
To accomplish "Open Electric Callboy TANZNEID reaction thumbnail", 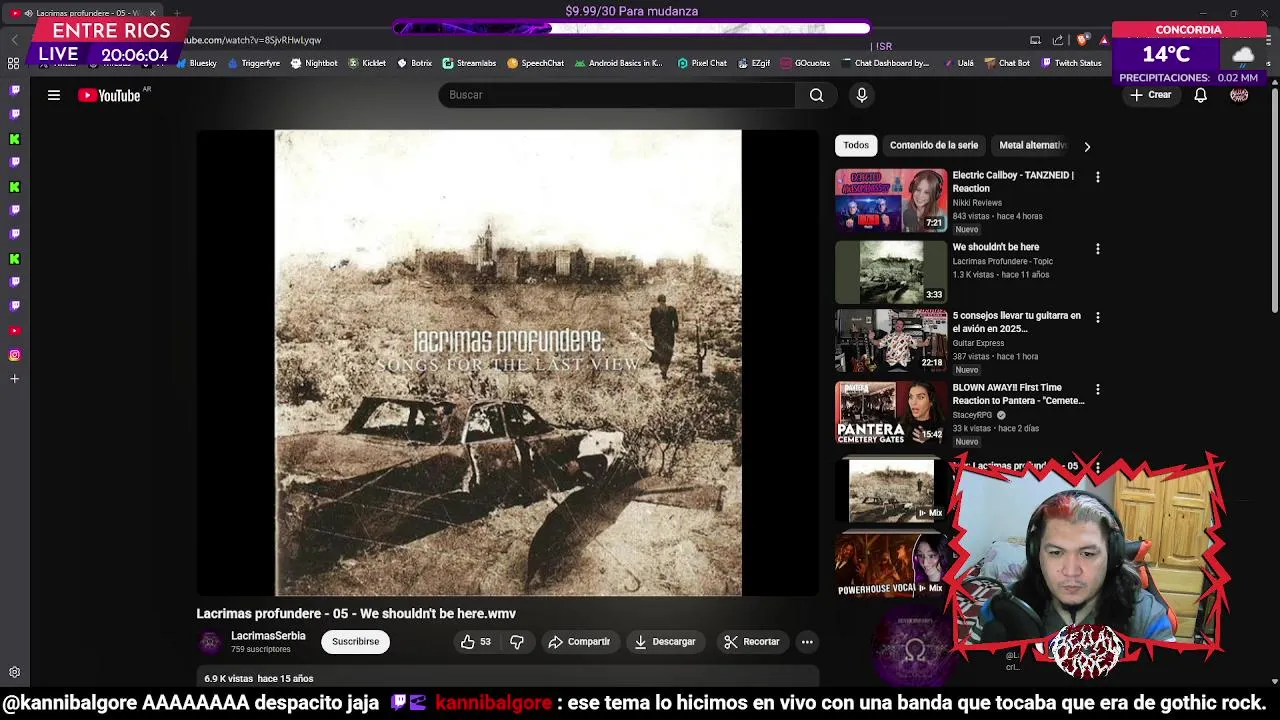I will pos(891,200).
